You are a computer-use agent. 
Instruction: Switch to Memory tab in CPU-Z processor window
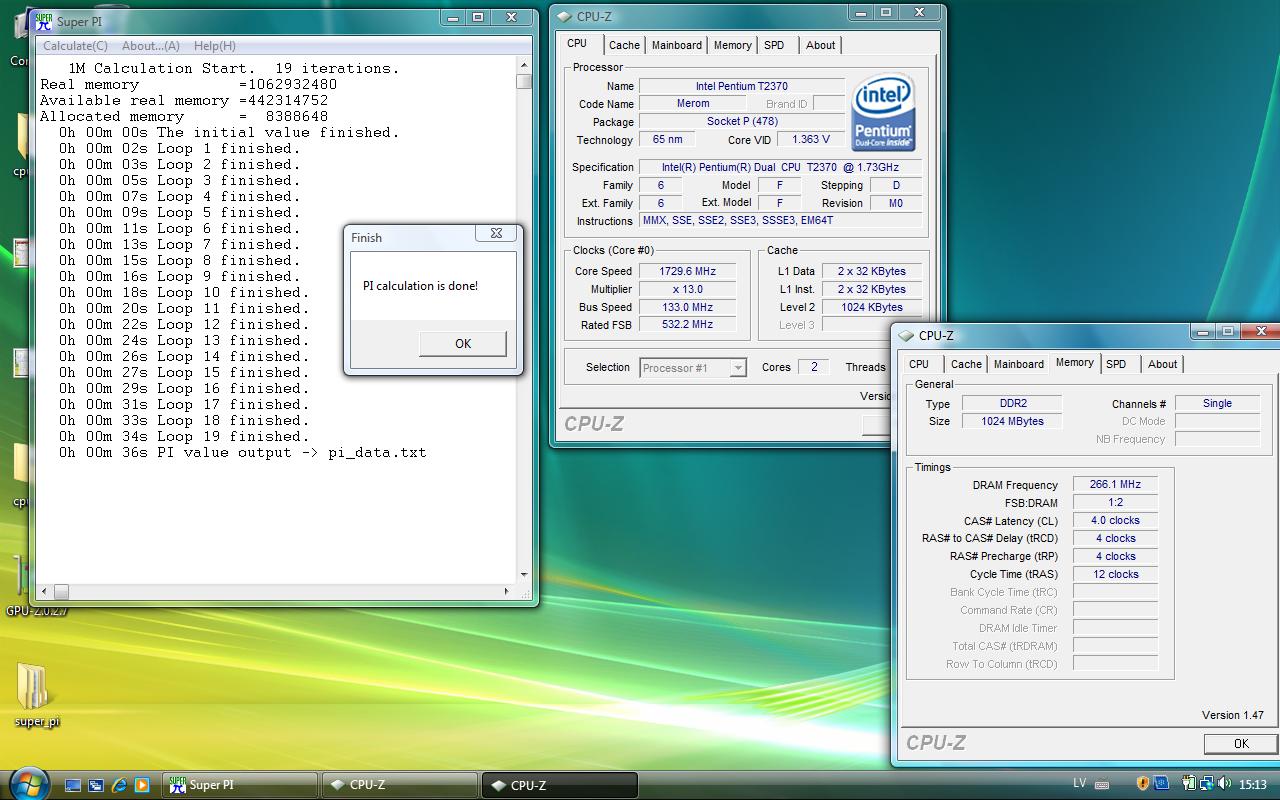click(733, 45)
